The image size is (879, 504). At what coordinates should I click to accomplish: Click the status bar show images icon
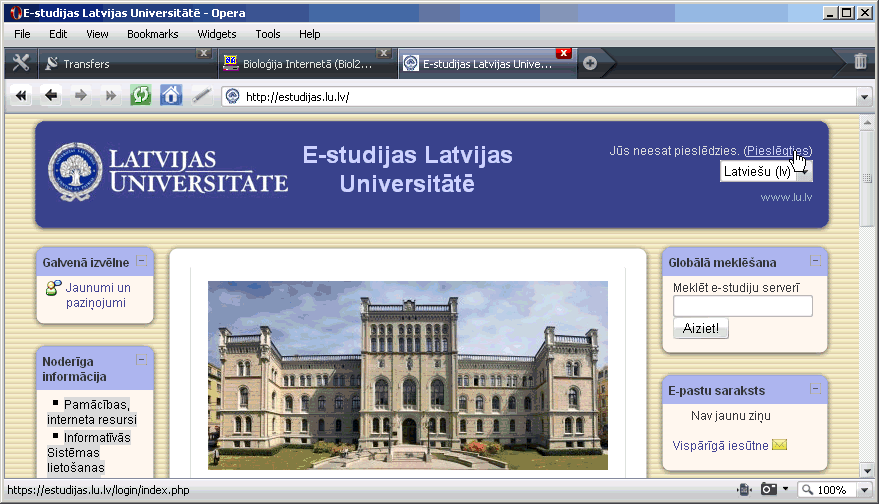[x=744, y=489]
